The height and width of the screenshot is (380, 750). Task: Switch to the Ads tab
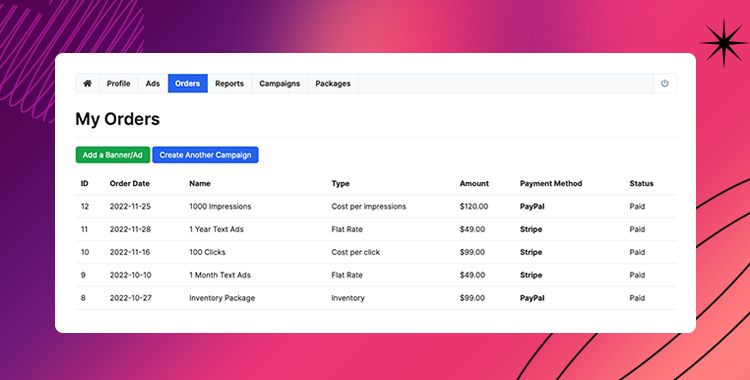[x=153, y=83]
